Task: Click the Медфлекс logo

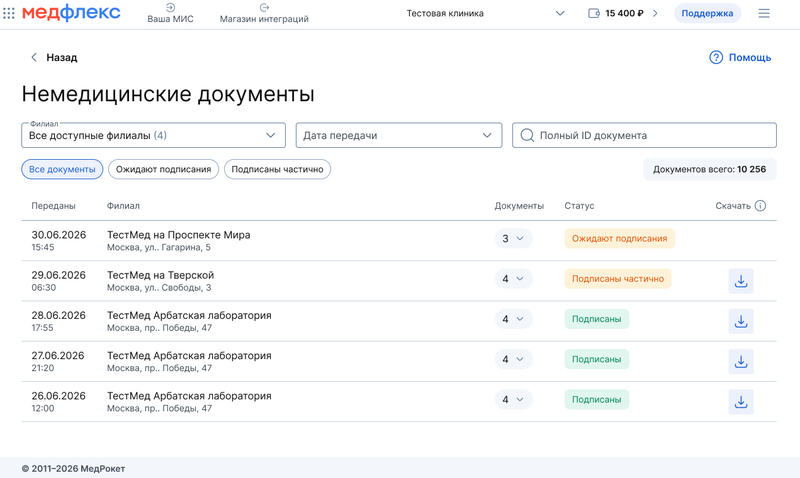Action: click(x=71, y=13)
